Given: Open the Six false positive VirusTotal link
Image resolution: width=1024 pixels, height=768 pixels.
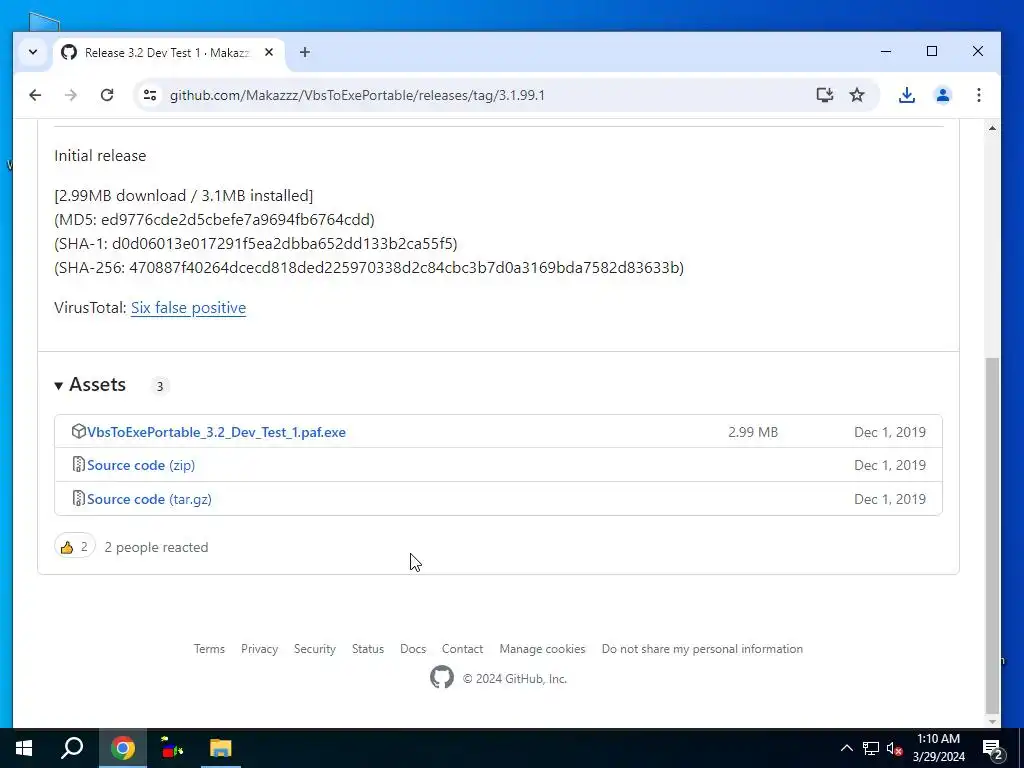Looking at the screenshot, I should coord(188,308).
